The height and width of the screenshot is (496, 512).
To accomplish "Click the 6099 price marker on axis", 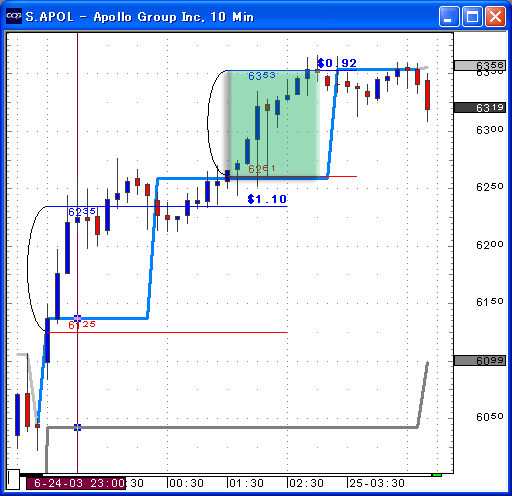I will coord(480,360).
